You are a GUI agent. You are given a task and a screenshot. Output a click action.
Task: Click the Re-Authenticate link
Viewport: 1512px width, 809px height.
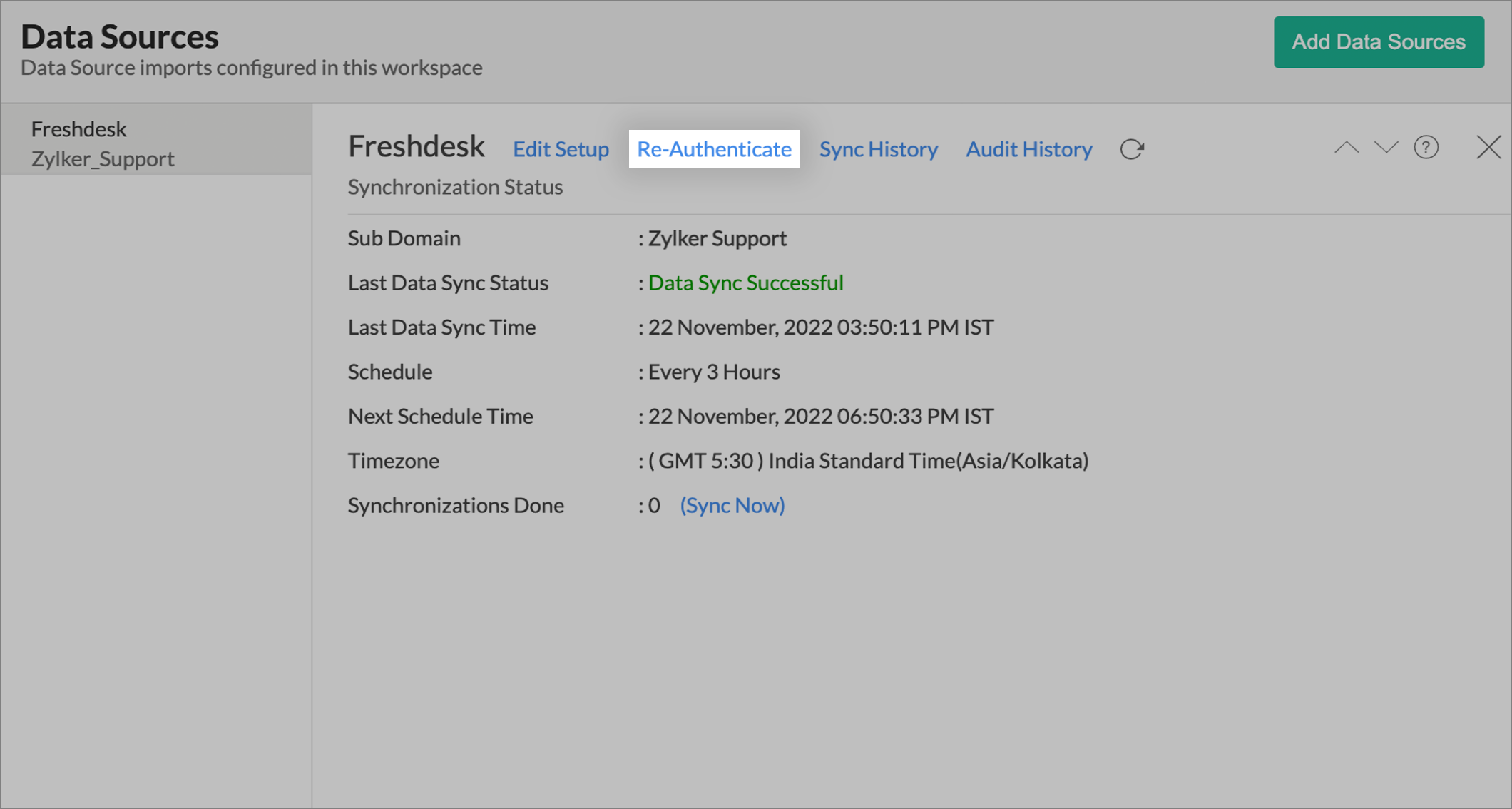click(x=714, y=149)
